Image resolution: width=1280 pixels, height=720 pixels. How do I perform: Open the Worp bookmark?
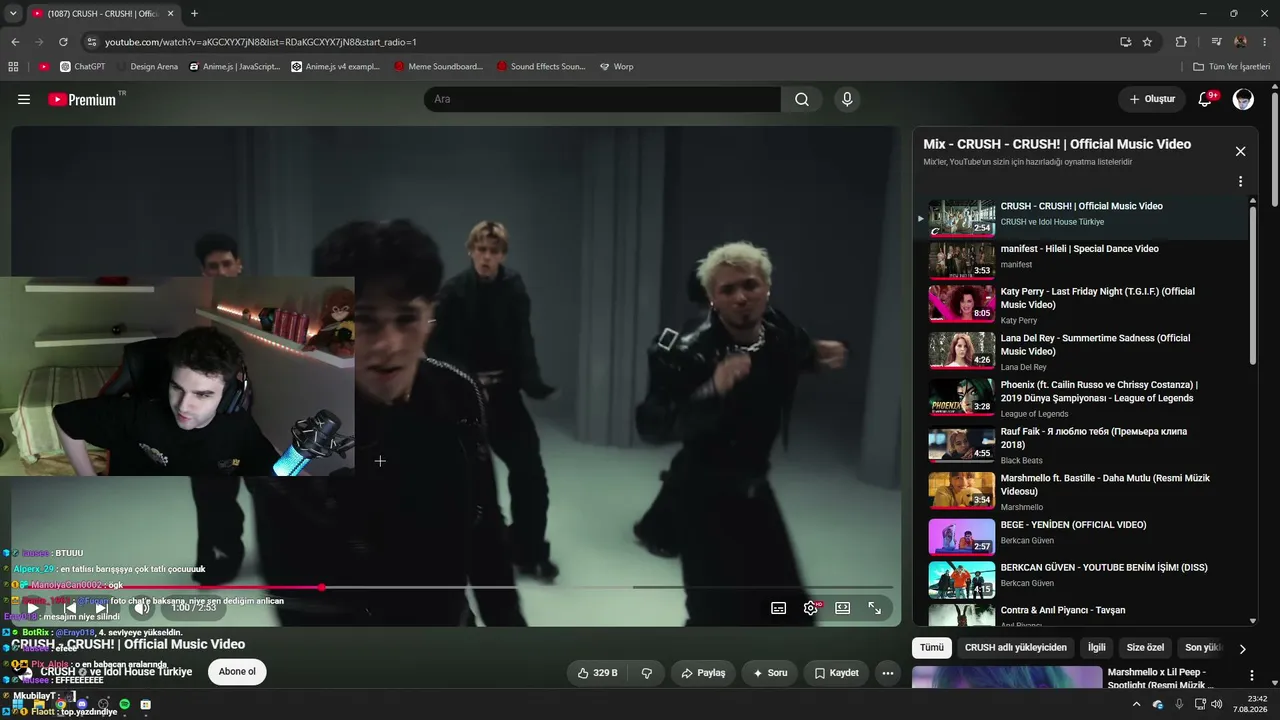tap(616, 67)
